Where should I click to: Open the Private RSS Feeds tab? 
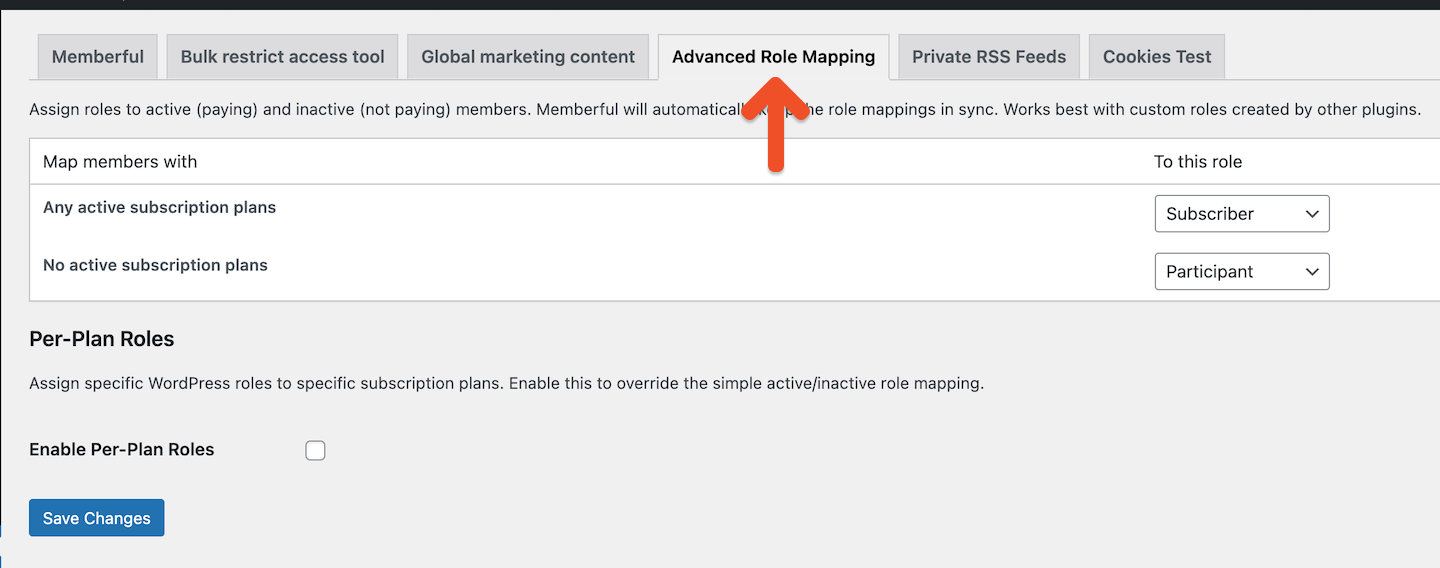pos(989,57)
